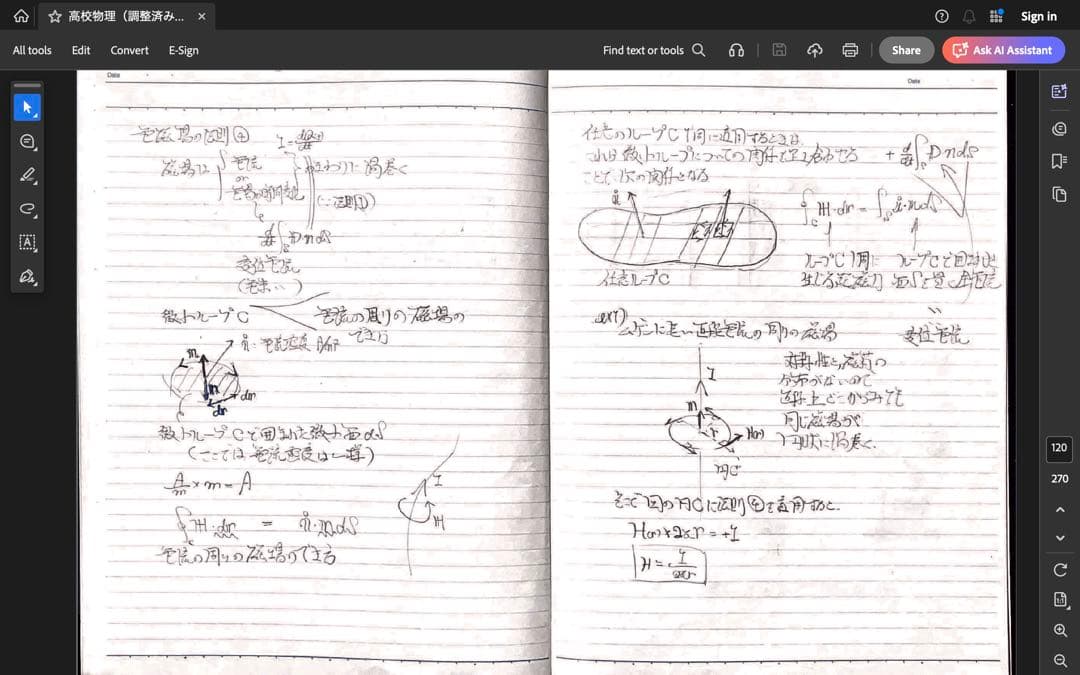
Task: Expand the pencil tool options arrow
Action: coord(36,184)
